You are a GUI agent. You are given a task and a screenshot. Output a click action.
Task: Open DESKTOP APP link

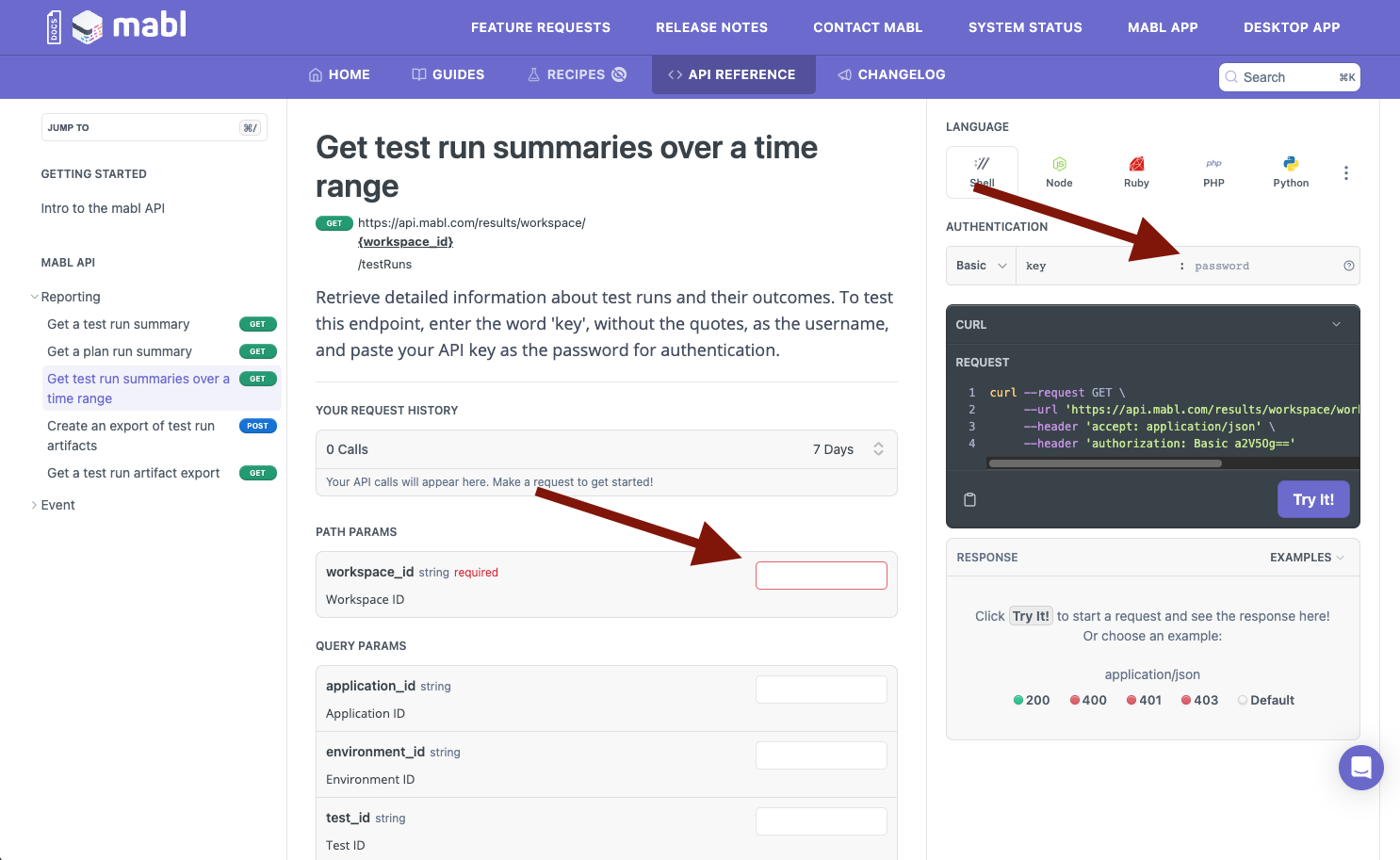[x=1292, y=27]
